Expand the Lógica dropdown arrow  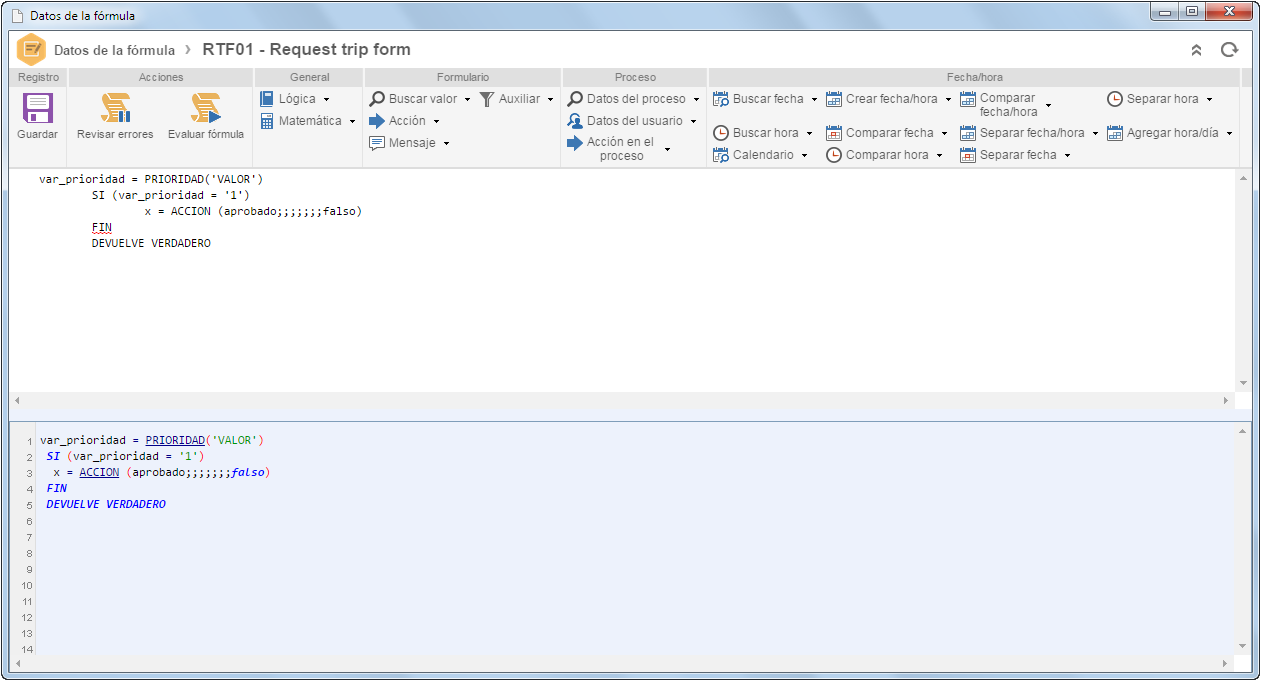click(327, 100)
